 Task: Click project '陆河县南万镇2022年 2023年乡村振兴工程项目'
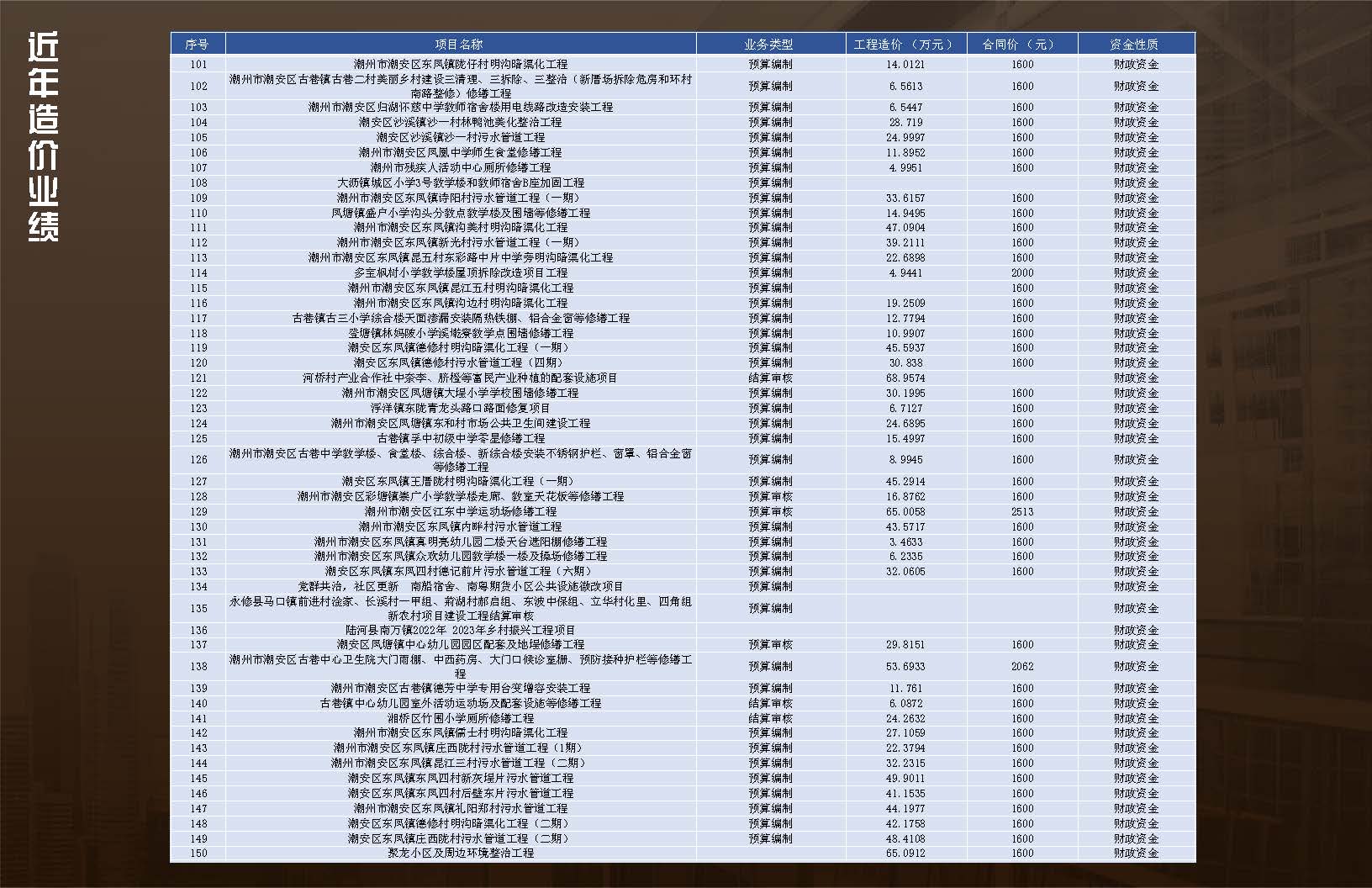461,630
